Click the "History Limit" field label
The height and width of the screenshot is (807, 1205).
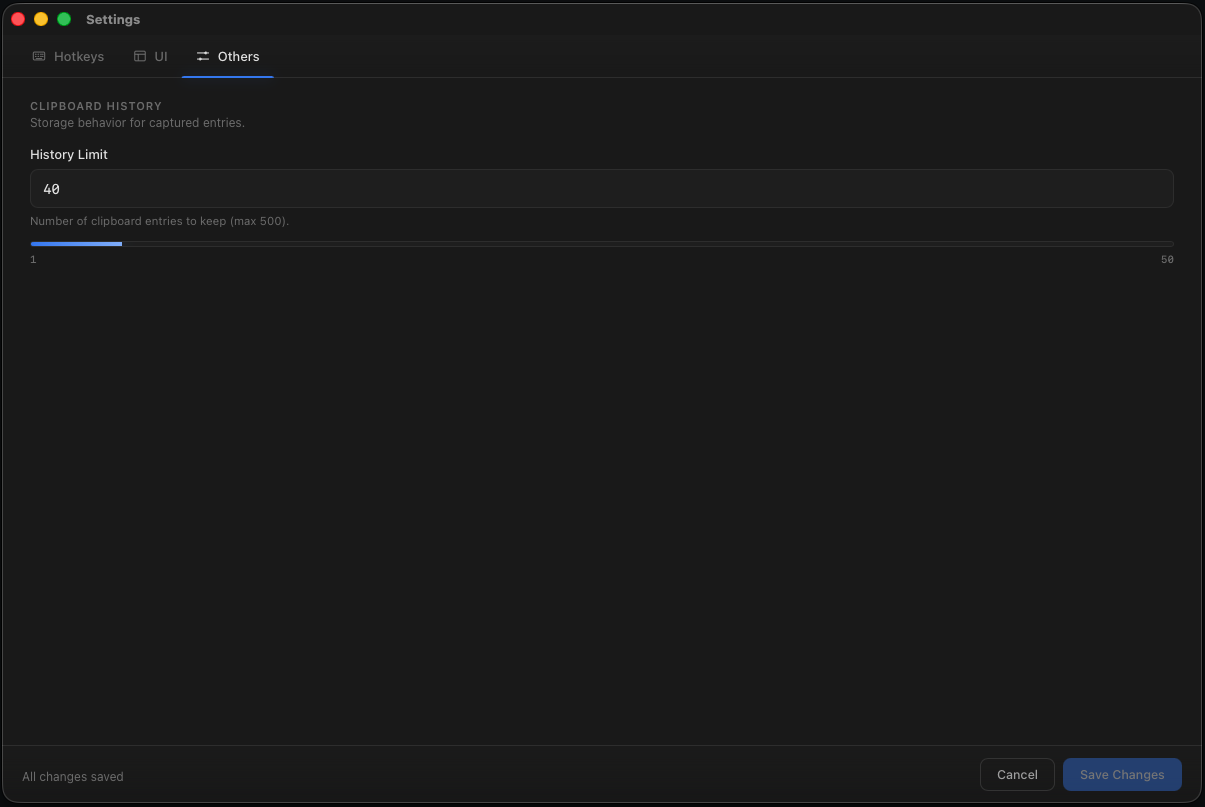69,155
